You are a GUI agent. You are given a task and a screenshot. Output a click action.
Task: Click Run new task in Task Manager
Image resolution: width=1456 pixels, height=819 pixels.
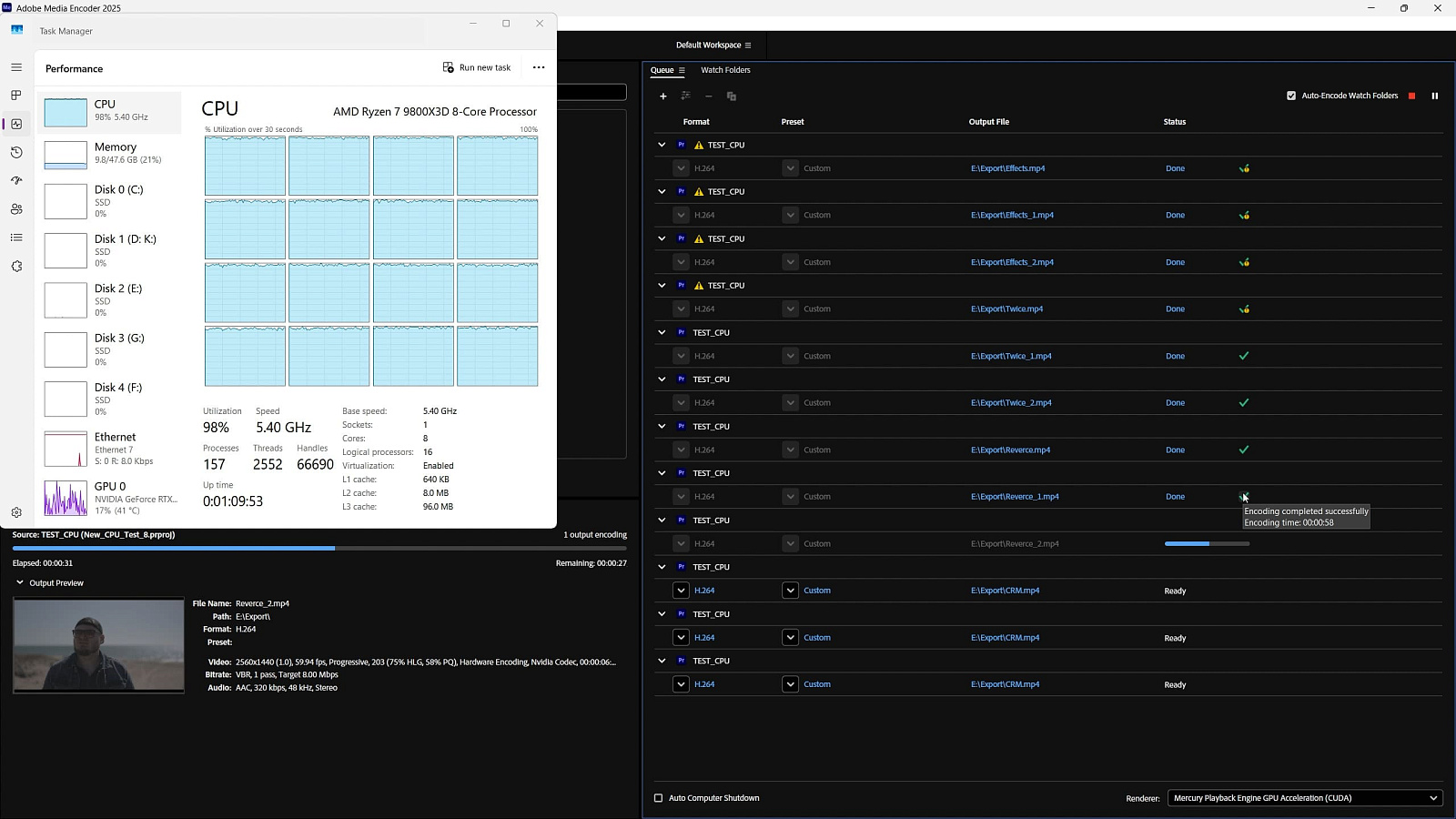[x=477, y=67]
